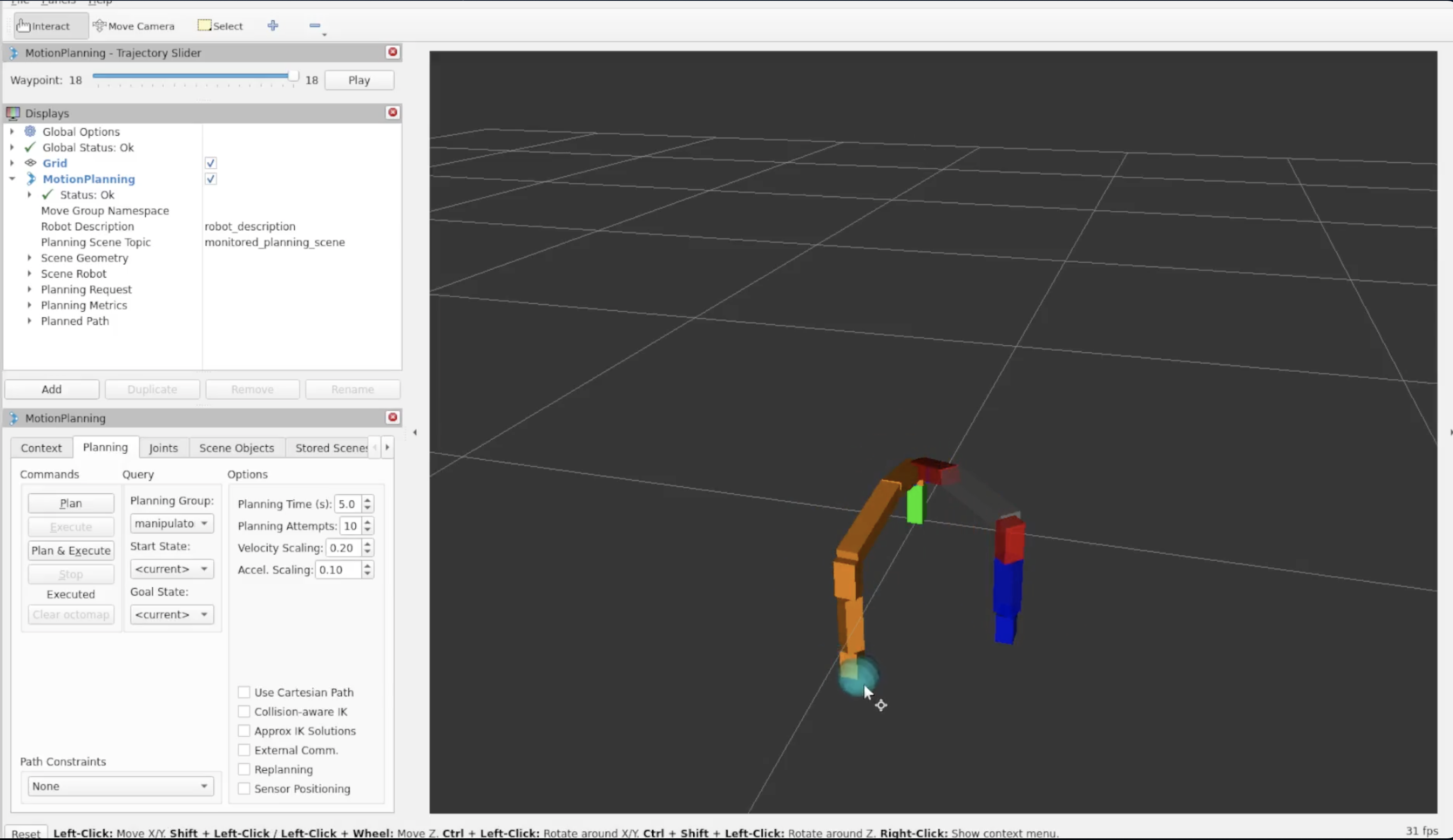Click the blue minus remove-tool icon
The width and height of the screenshot is (1453, 840).
[x=315, y=25]
